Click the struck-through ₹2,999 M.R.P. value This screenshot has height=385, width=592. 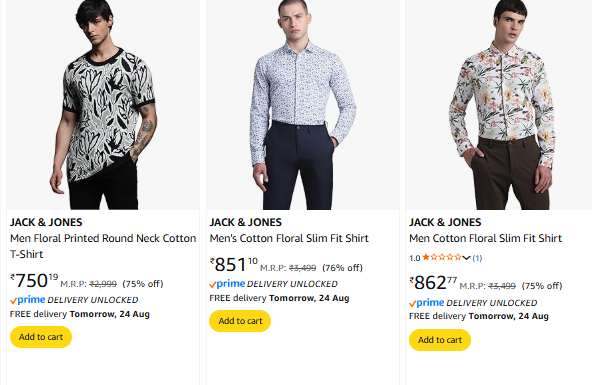(x=103, y=284)
